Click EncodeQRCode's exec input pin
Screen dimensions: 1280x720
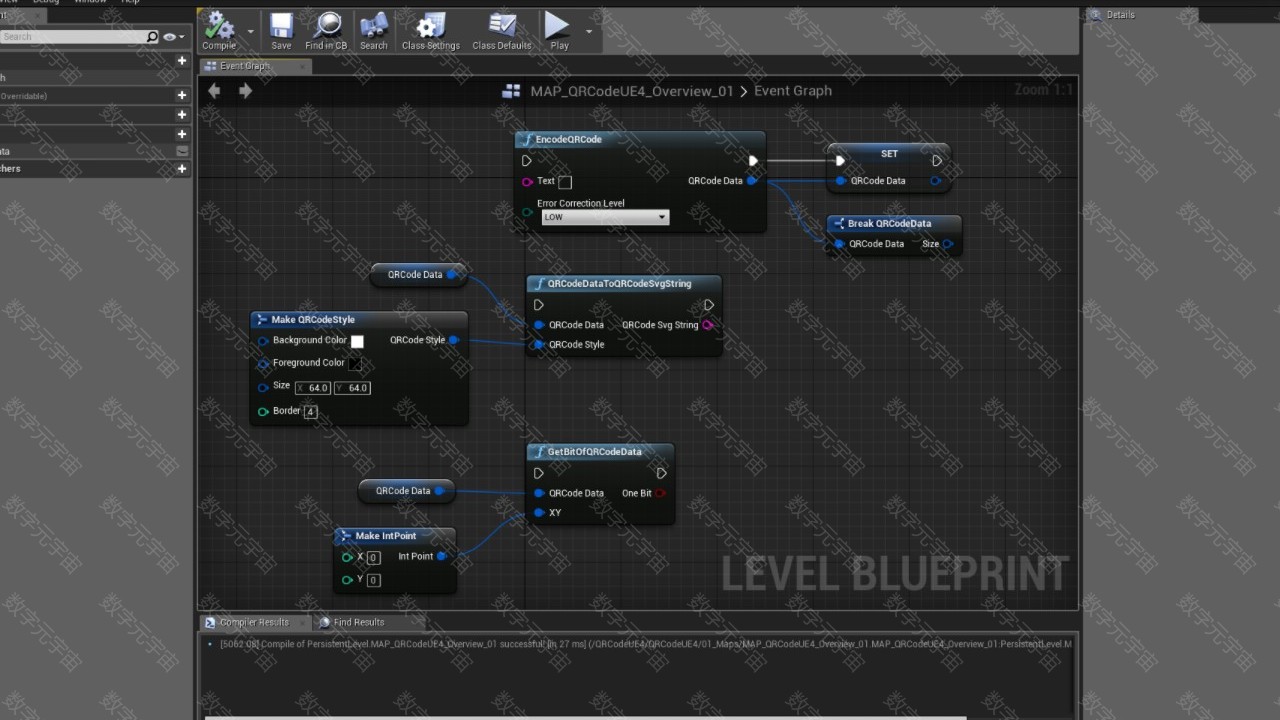click(x=527, y=160)
